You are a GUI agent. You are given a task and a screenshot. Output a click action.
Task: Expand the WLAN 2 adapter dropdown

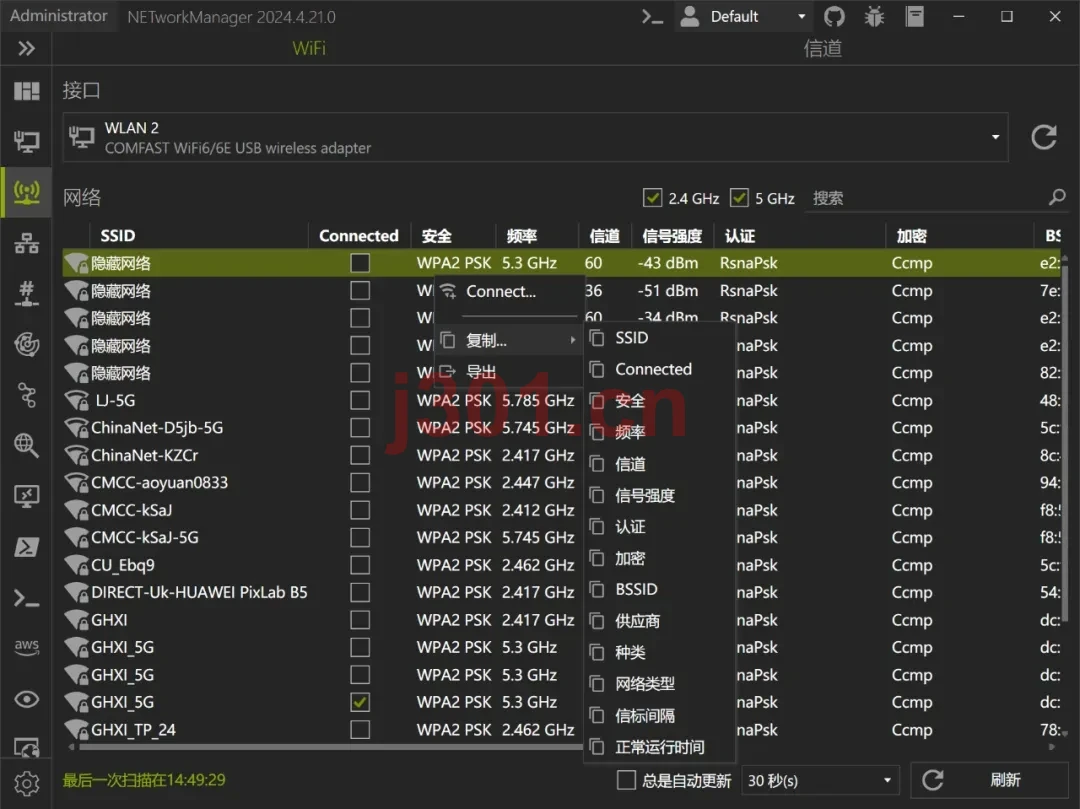tap(995, 137)
